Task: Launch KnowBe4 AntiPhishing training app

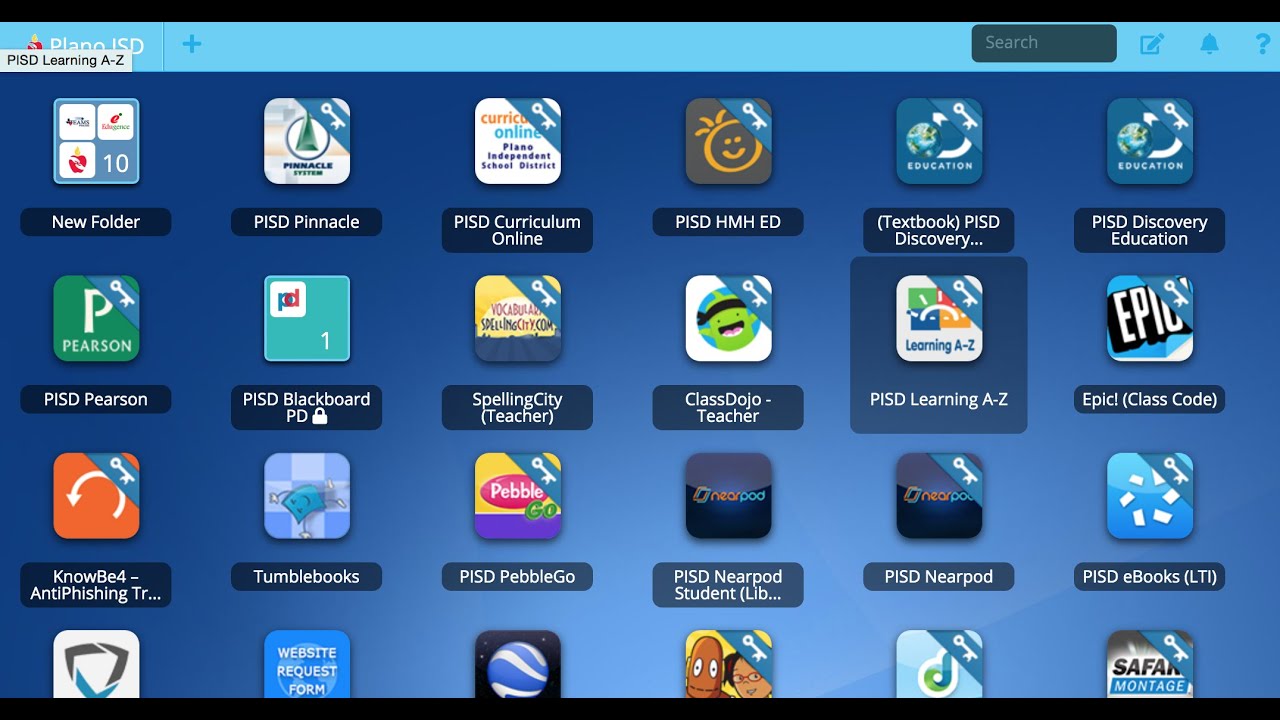Action: [x=96, y=496]
